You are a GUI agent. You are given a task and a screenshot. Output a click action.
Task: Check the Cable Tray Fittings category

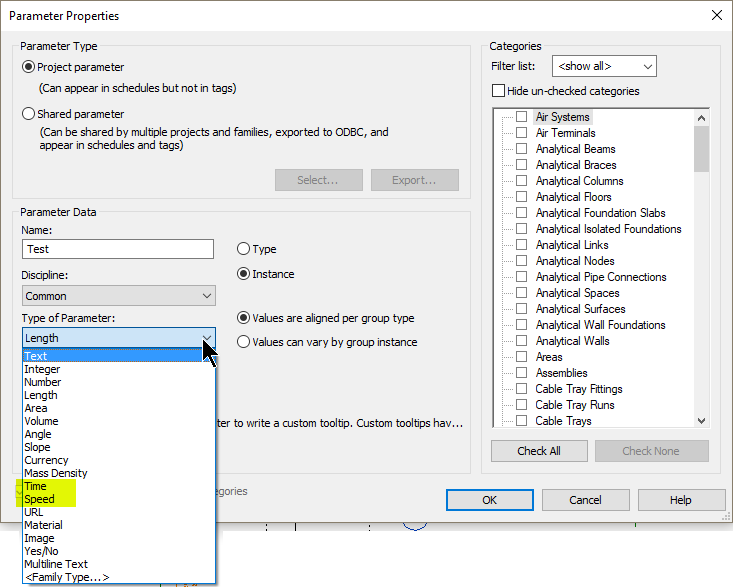(x=521, y=388)
